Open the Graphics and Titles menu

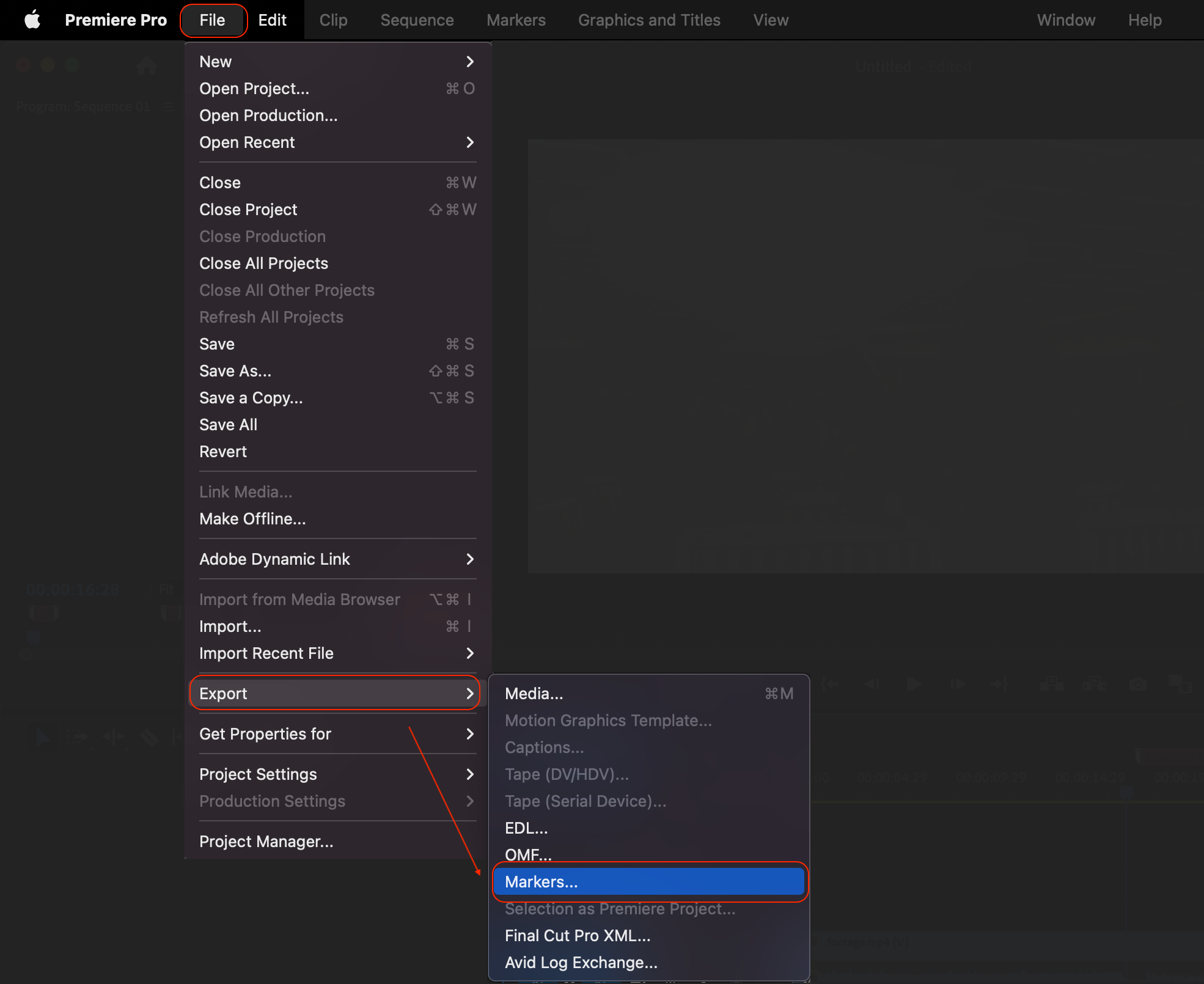tap(649, 20)
